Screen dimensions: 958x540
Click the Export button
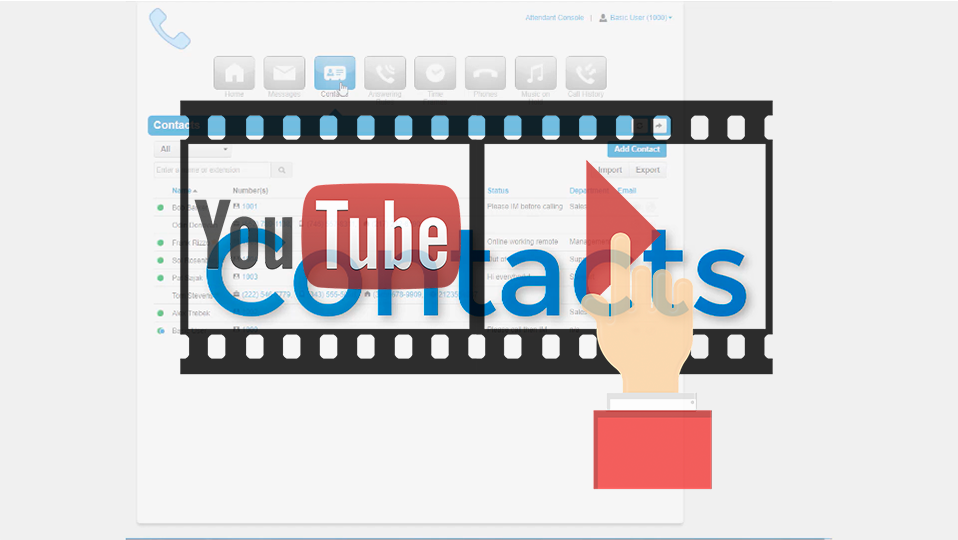[x=648, y=170]
